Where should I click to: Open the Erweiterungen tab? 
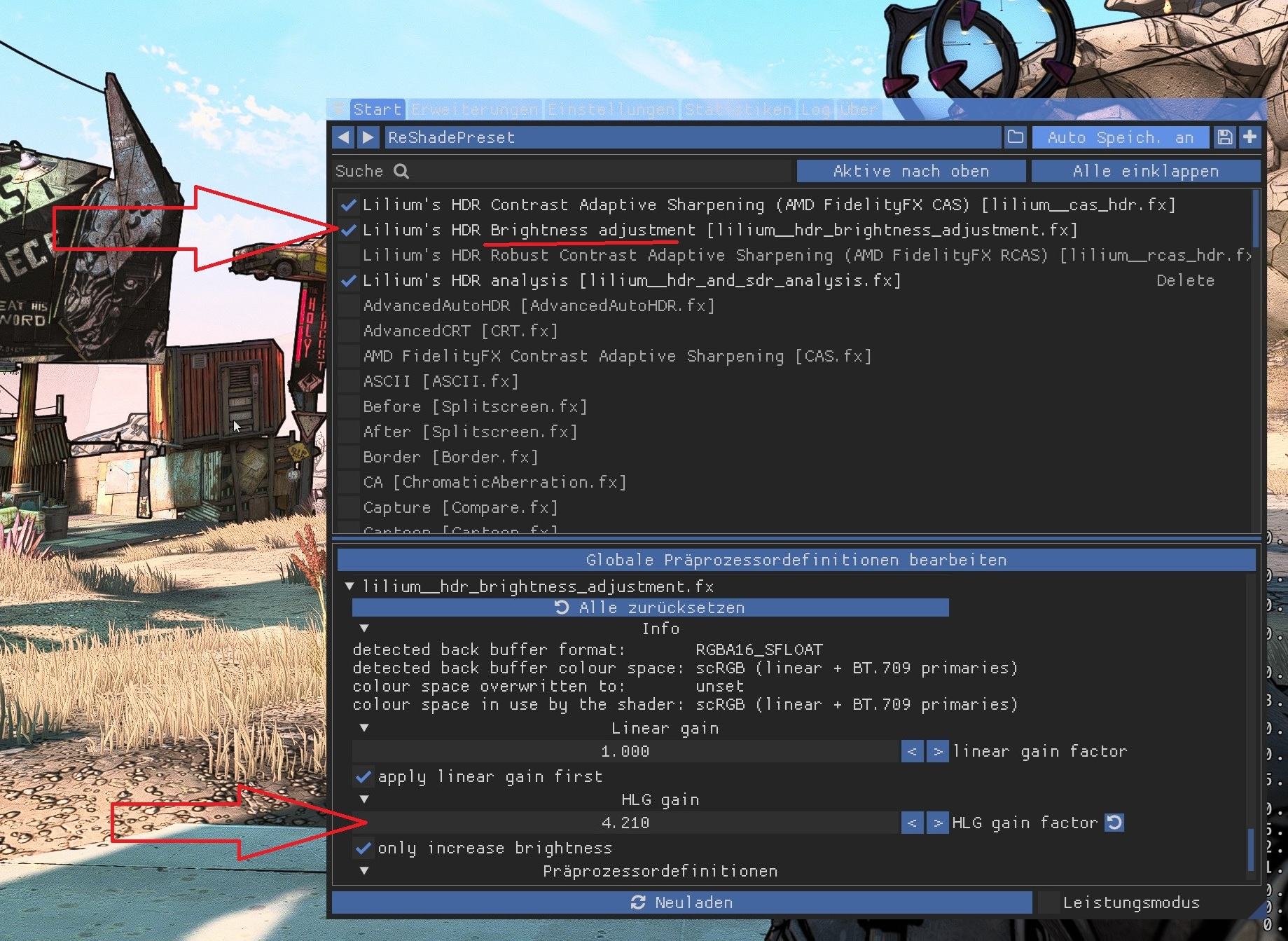[x=474, y=109]
